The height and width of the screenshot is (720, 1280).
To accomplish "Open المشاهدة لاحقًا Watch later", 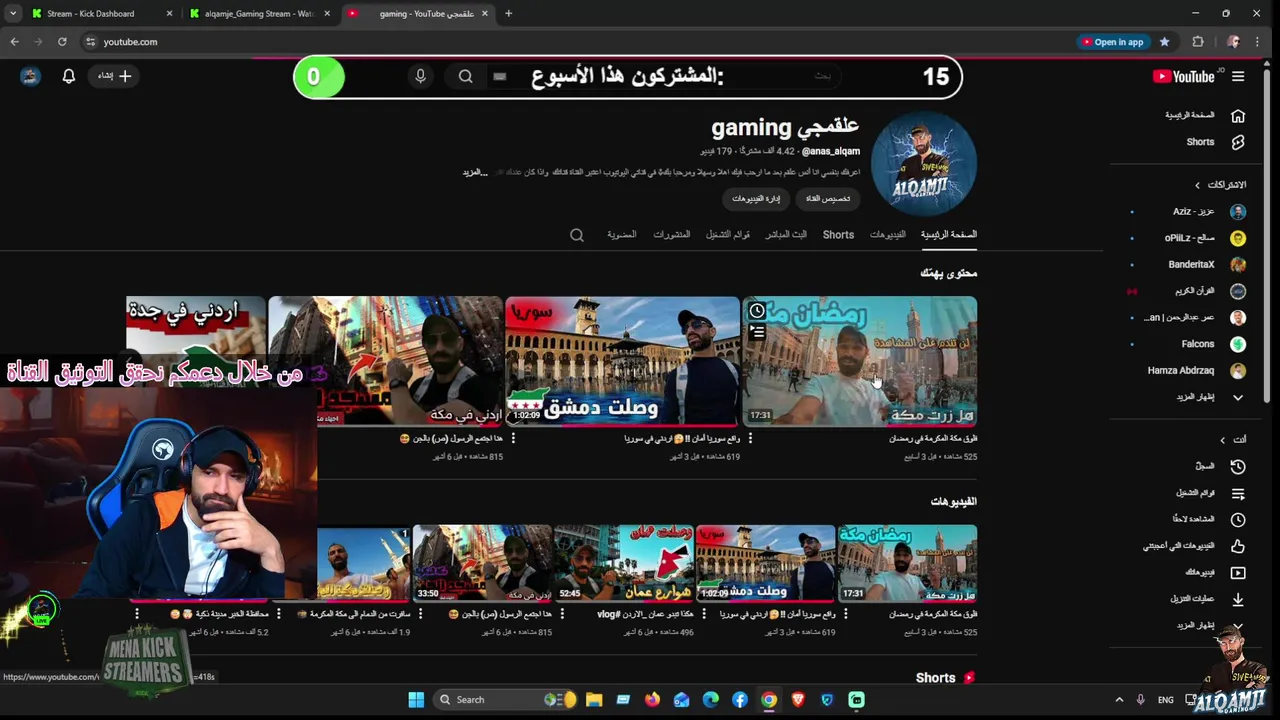I will point(1208,519).
